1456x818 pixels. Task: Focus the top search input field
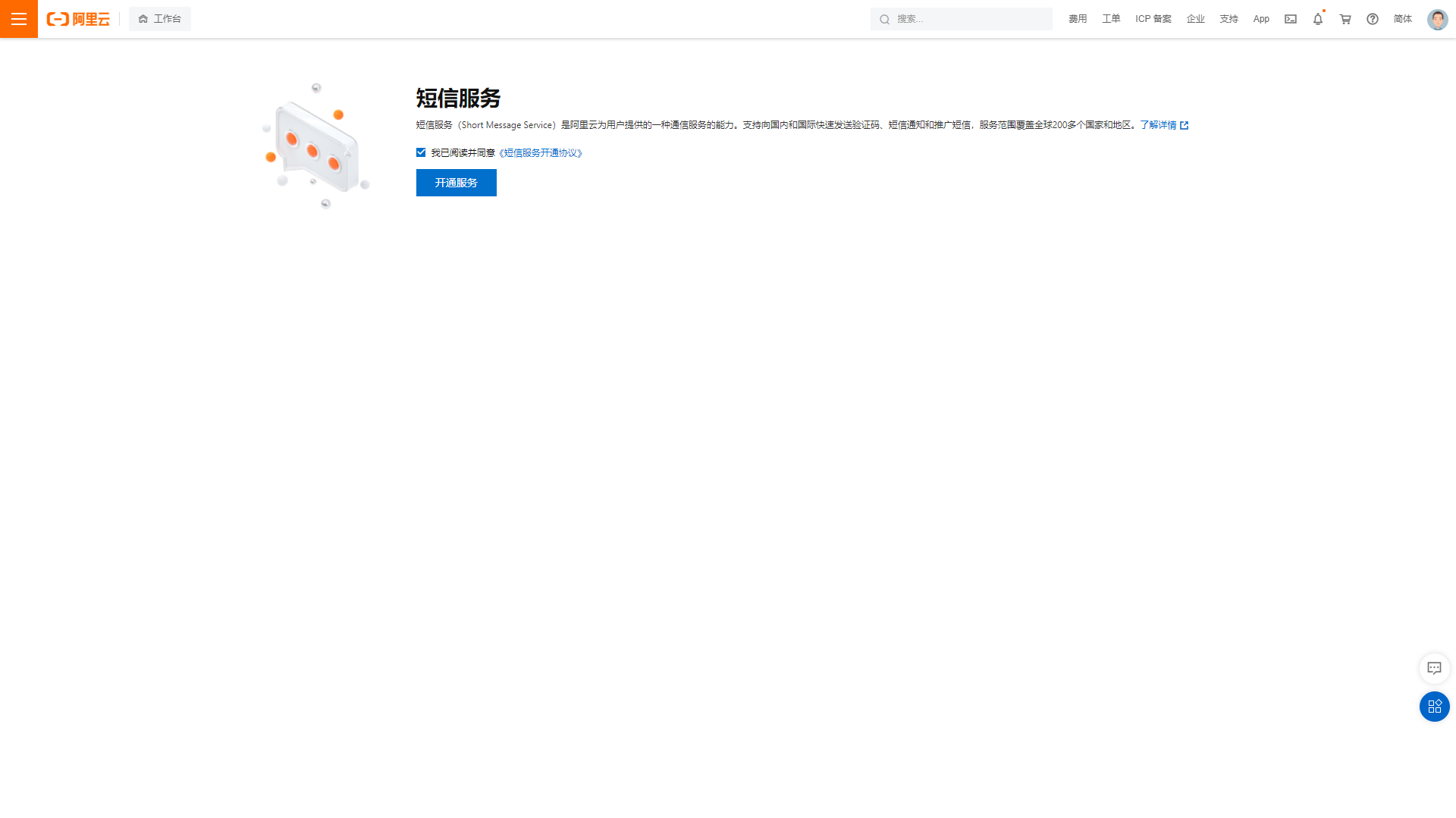(962, 19)
